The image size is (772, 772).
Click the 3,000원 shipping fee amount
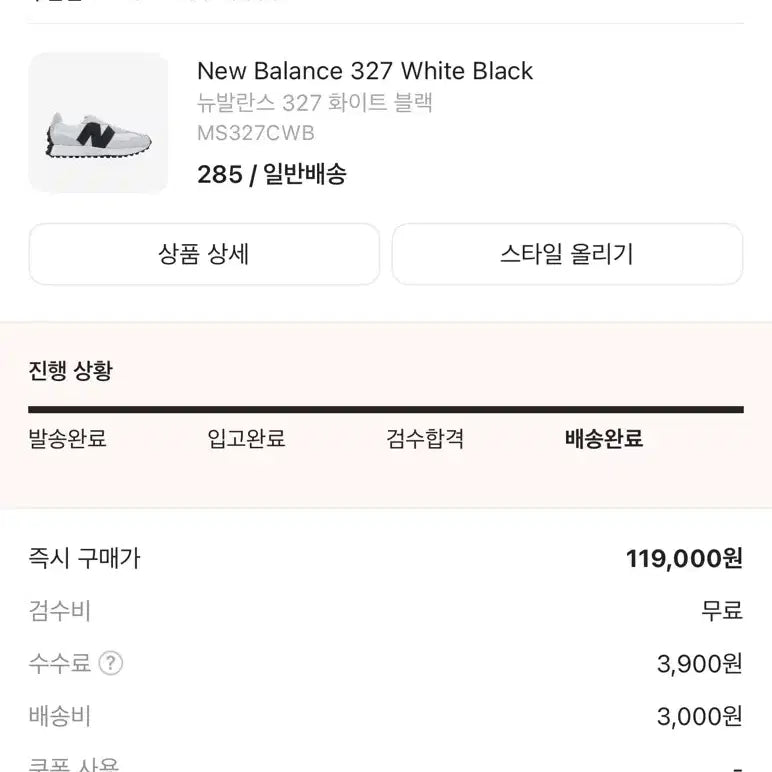[700, 716]
